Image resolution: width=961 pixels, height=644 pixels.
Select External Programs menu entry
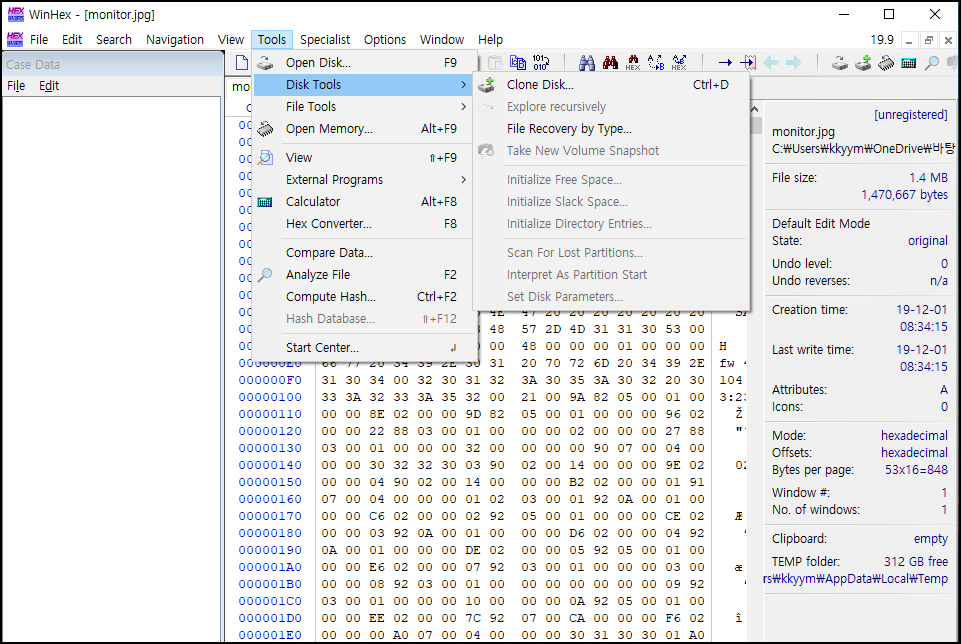[x=362, y=180]
